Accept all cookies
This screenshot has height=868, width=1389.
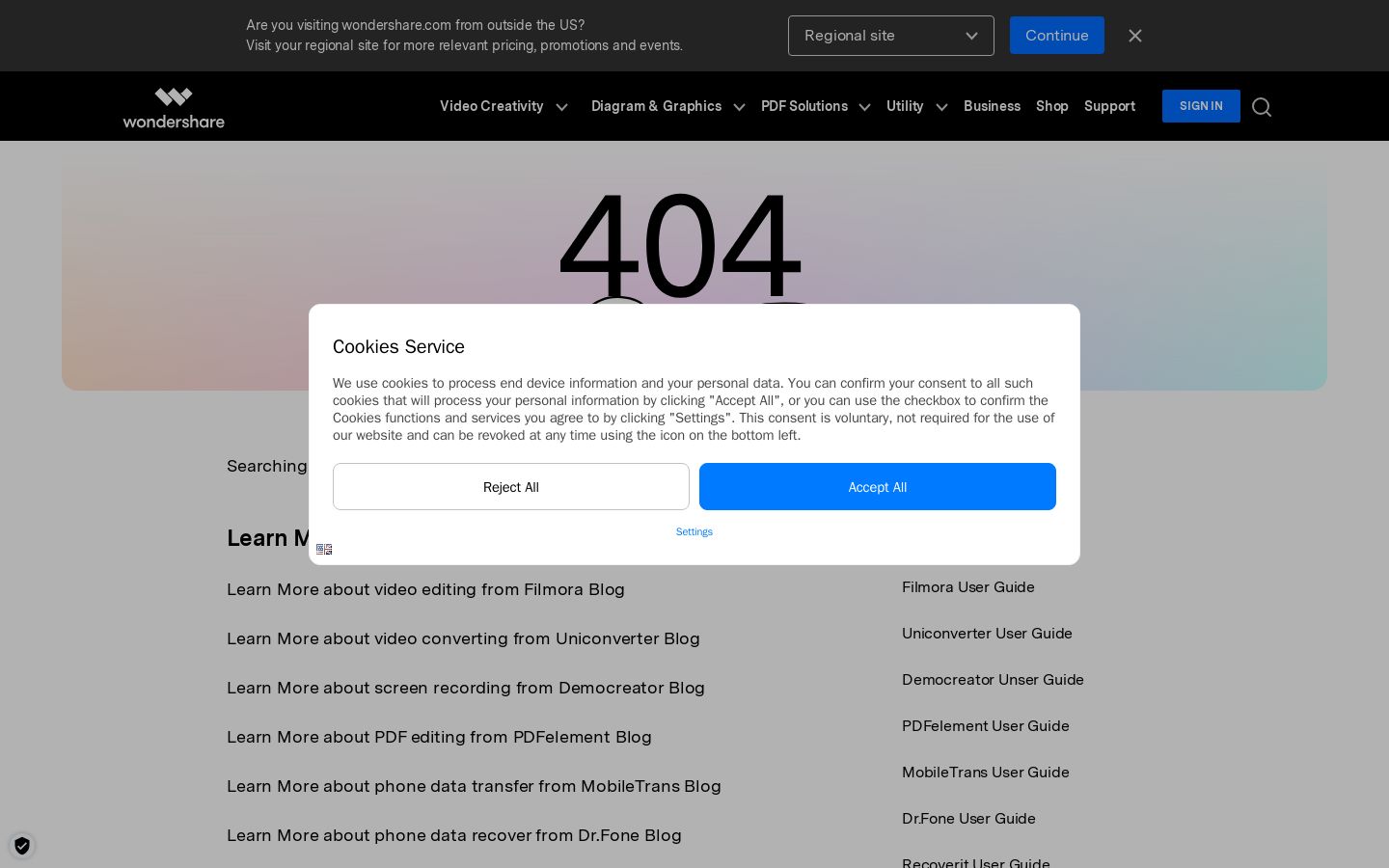(878, 487)
